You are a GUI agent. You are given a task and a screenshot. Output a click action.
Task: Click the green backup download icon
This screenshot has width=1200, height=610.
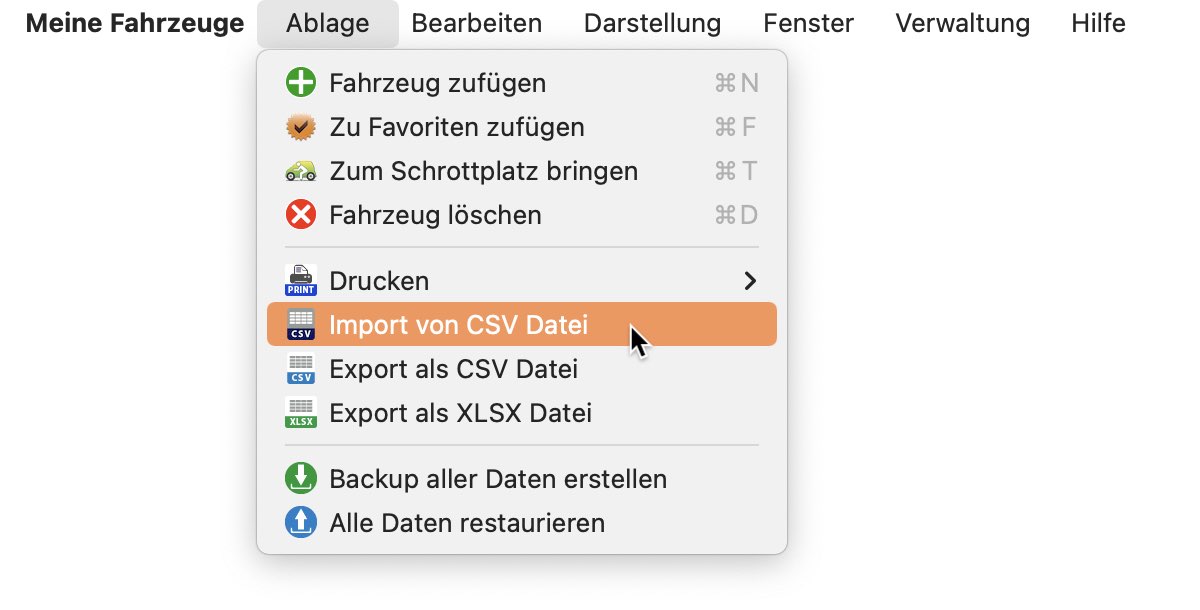[x=301, y=479]
